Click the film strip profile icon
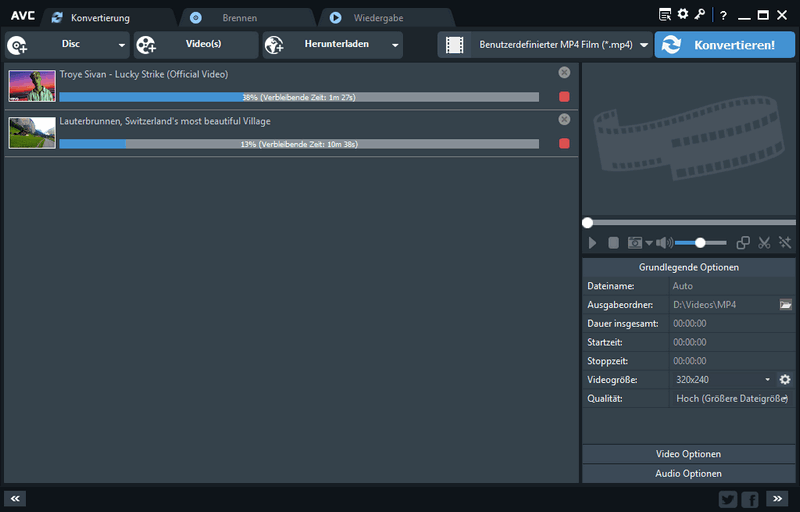 [454, 45]
